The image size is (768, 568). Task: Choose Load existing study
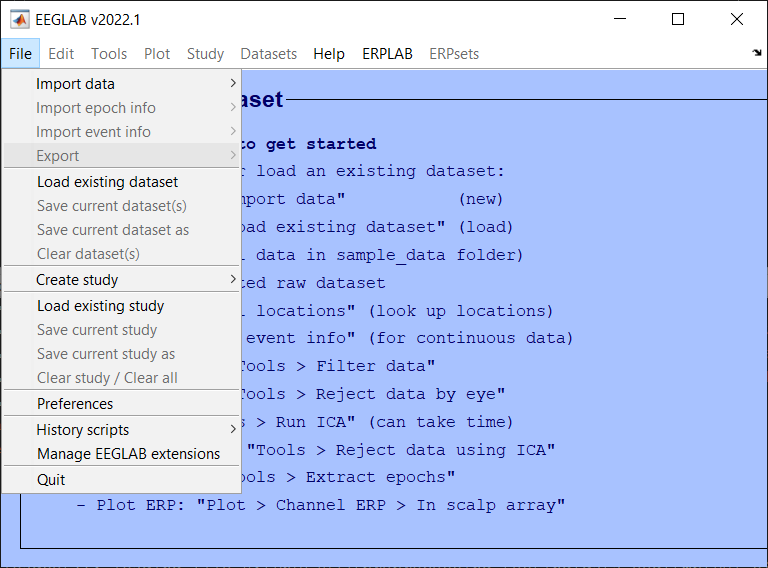pos(100,306)
